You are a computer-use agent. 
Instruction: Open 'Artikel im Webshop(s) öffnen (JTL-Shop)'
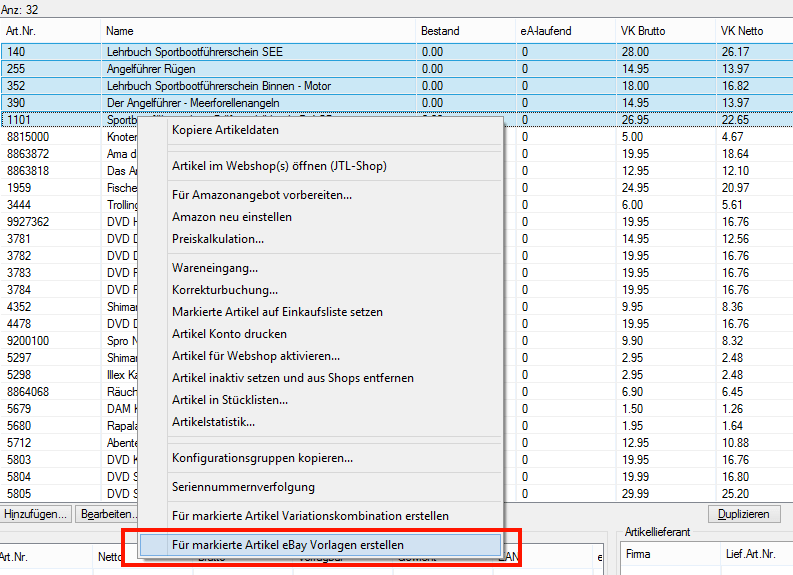279,165
